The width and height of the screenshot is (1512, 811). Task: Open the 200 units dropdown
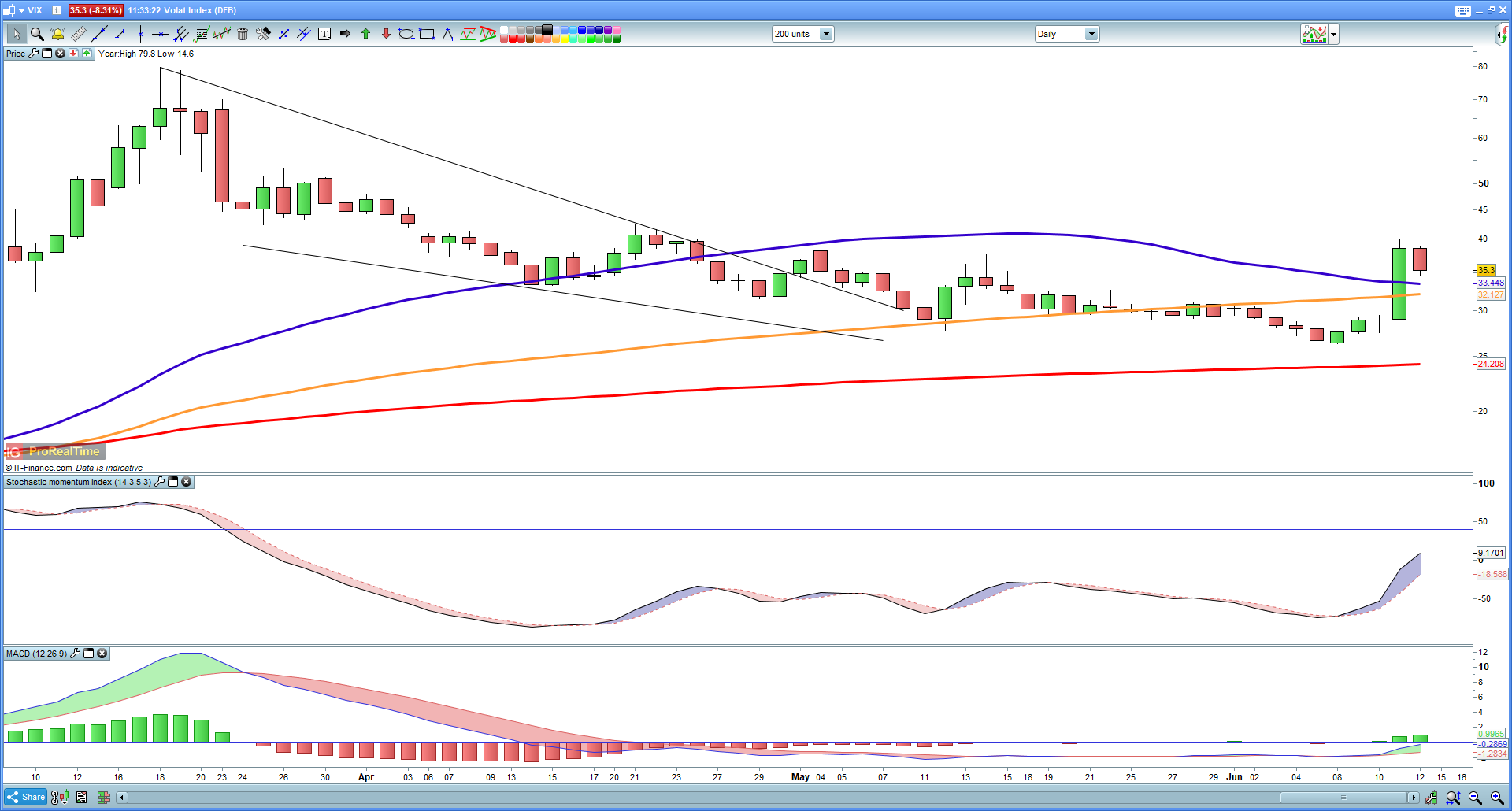click(825, 34)
